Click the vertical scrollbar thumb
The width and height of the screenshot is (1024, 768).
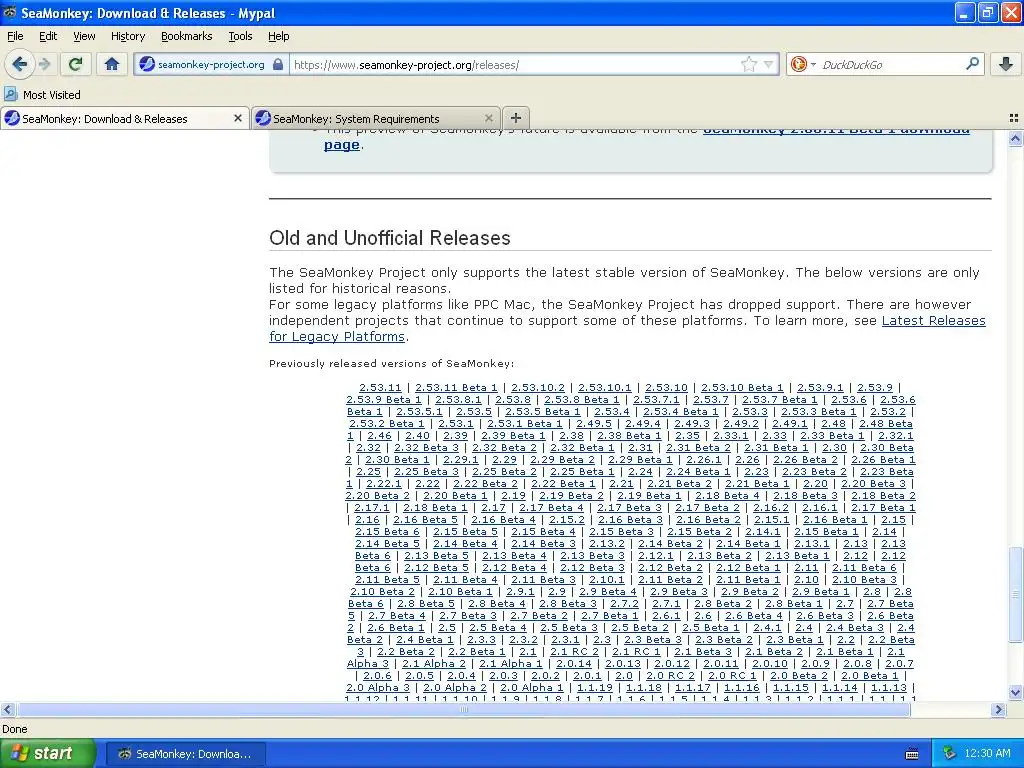(x=1015, y=594)
